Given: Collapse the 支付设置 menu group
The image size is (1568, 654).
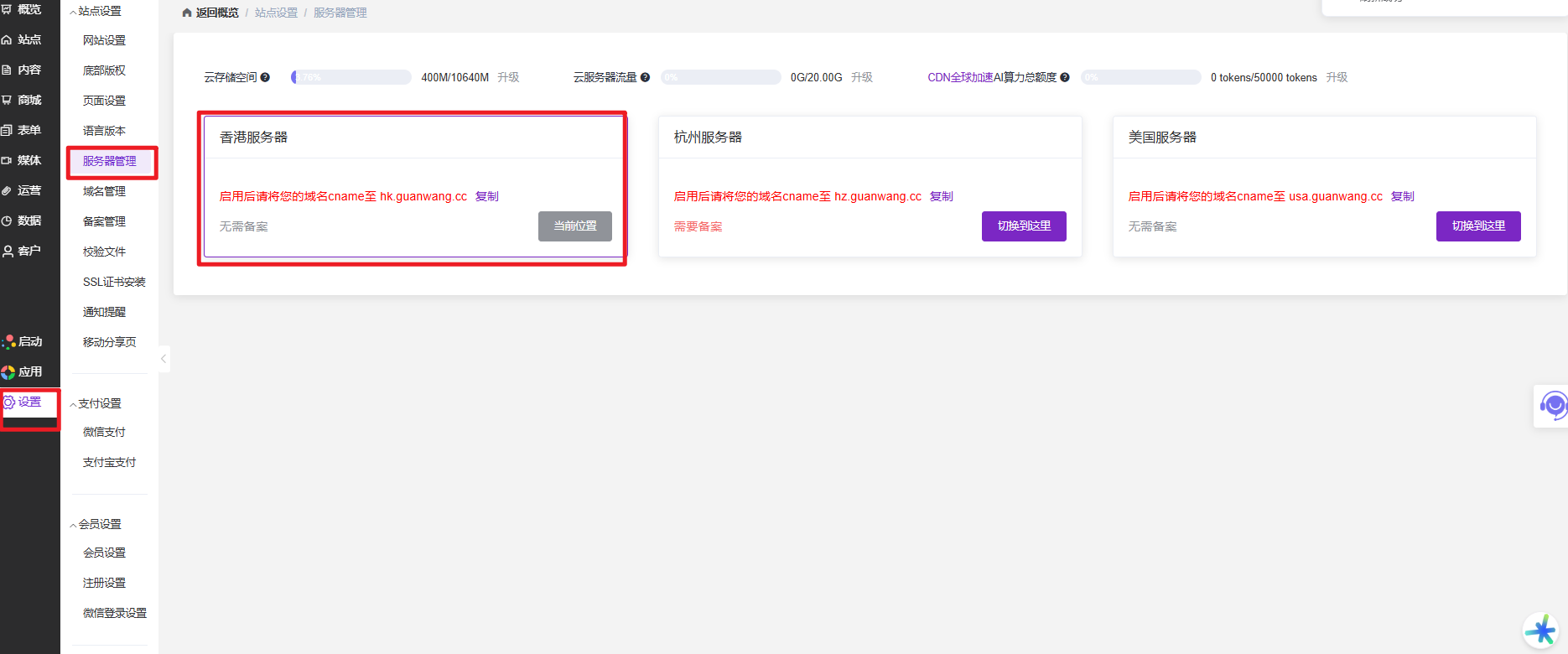Looking at the screenshot, I should pos(73,404).
